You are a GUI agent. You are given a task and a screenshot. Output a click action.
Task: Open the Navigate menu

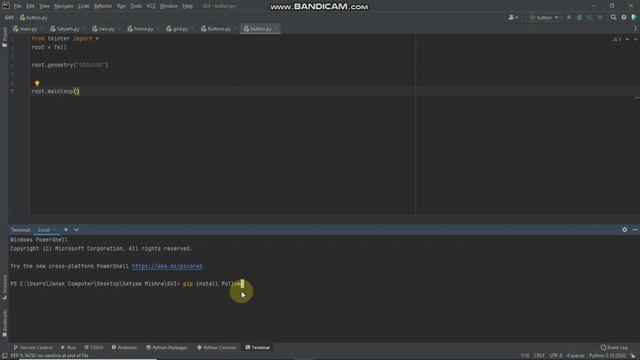[64, 6]
